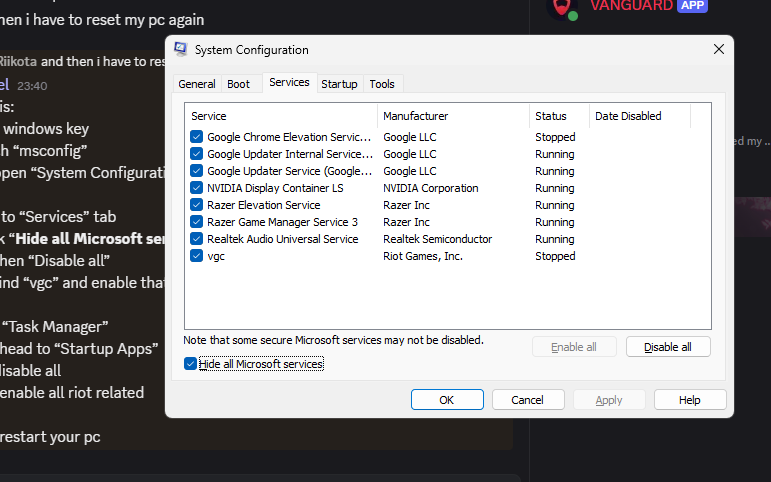Click the System Configuration title bar icon

[180, 50]
